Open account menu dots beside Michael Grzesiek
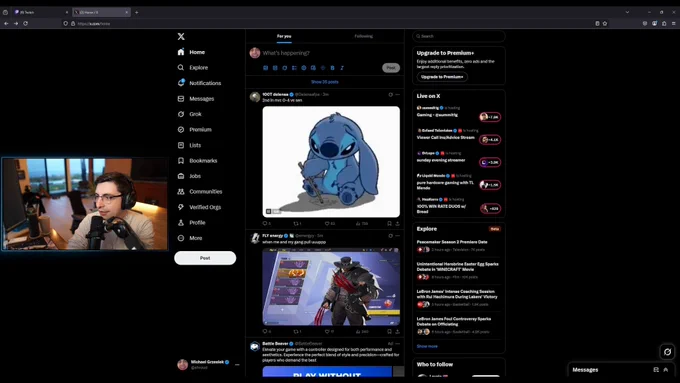Image resolution: width=680 pixels, height=383 pixels. 237,365
